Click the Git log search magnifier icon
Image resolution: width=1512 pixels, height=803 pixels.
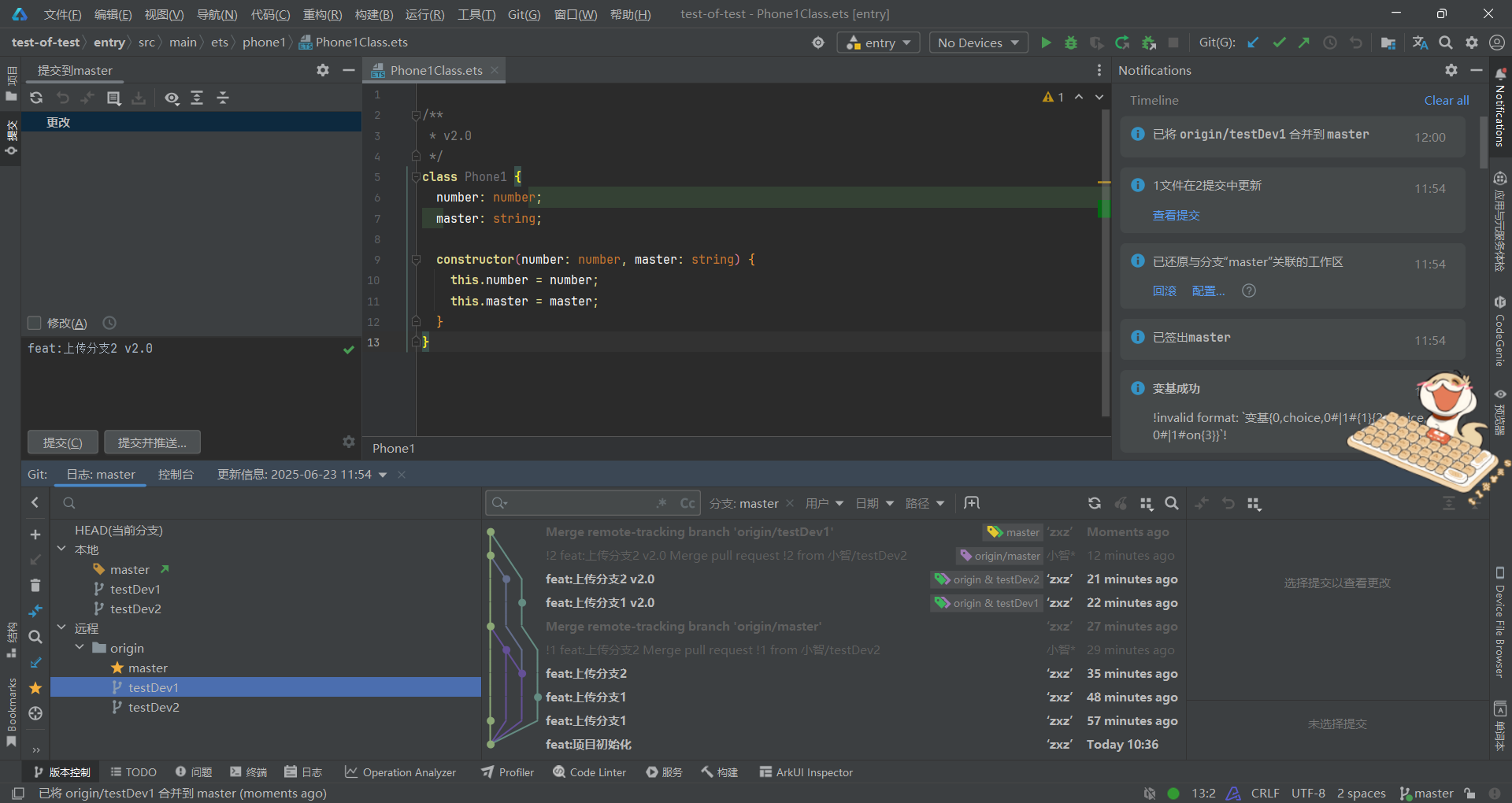[1172, 503]
